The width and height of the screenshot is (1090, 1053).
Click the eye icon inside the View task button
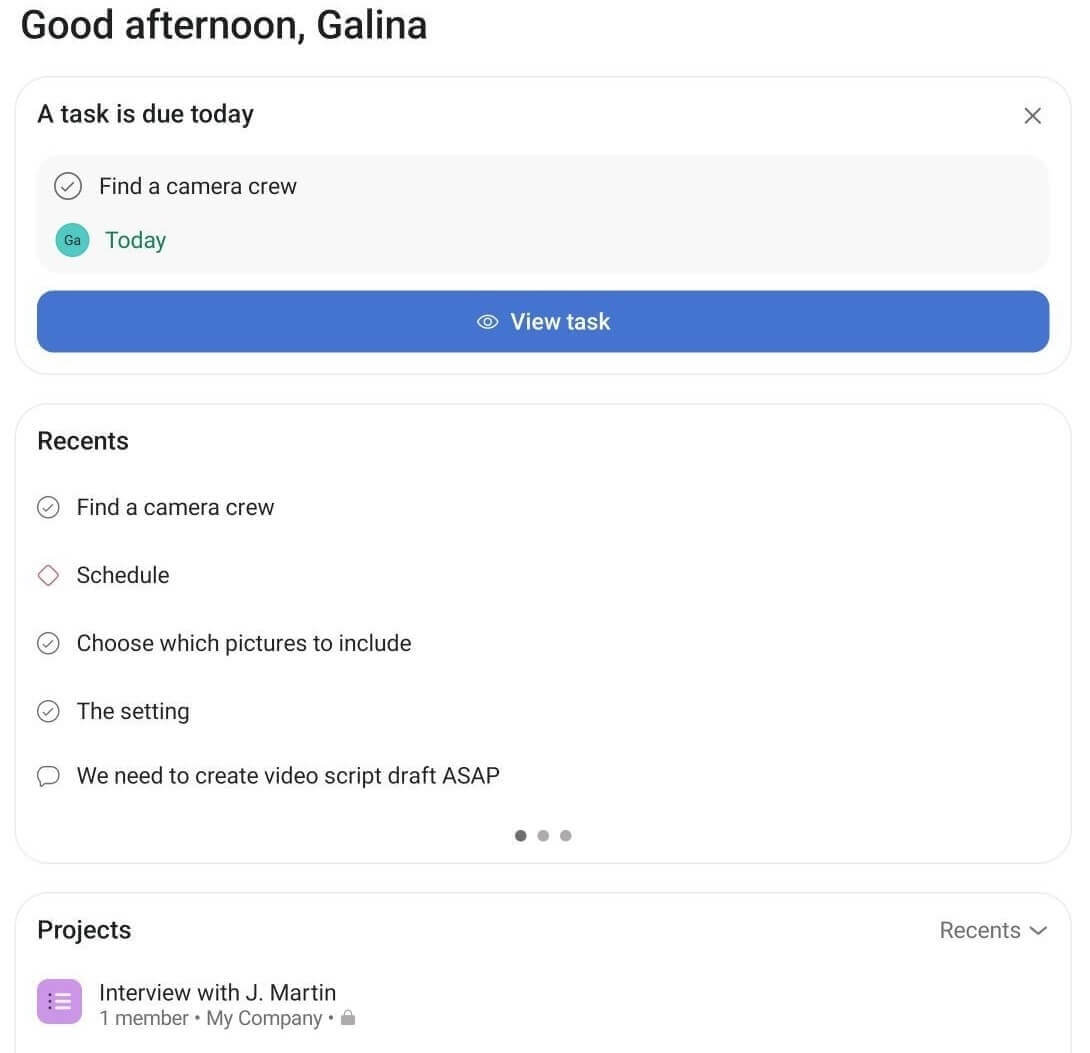[487, 321]
